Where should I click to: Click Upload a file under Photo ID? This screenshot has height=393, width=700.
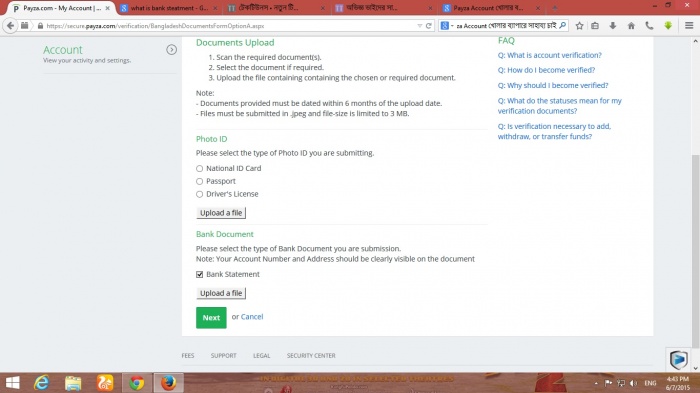pyautogui.click(x=221, y=213)
